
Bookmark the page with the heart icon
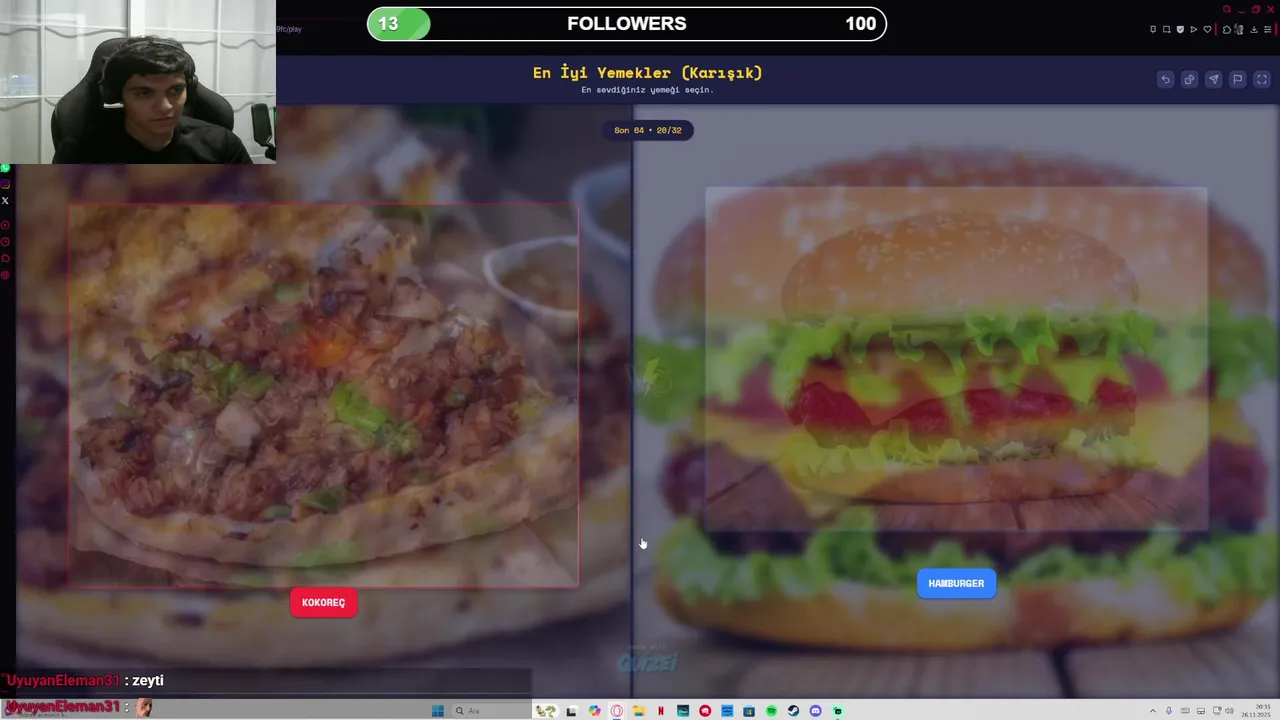click(x=1207, y=29)
